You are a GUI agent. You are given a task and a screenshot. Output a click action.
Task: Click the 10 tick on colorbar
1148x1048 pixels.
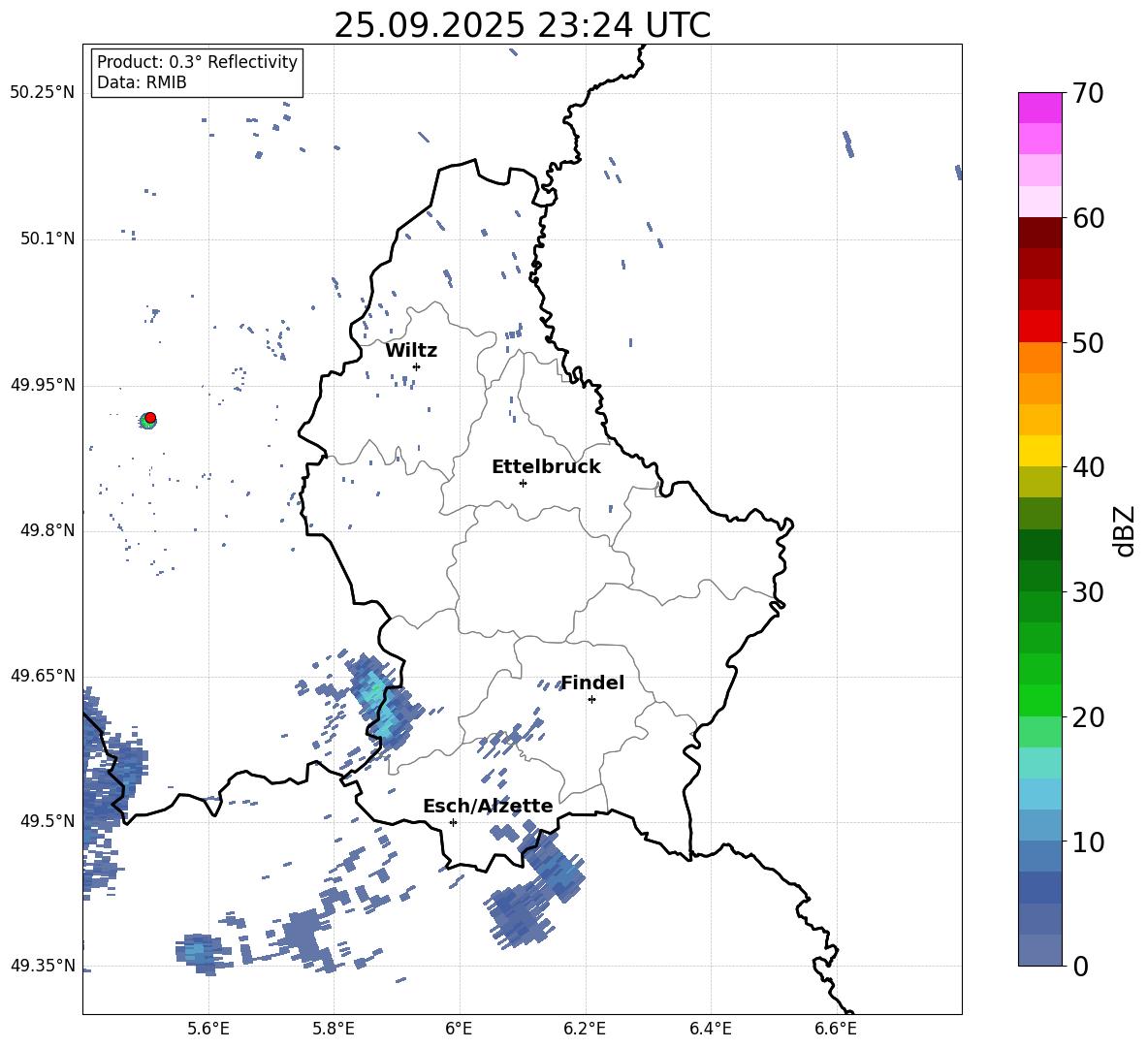(x=1088, y=842)
